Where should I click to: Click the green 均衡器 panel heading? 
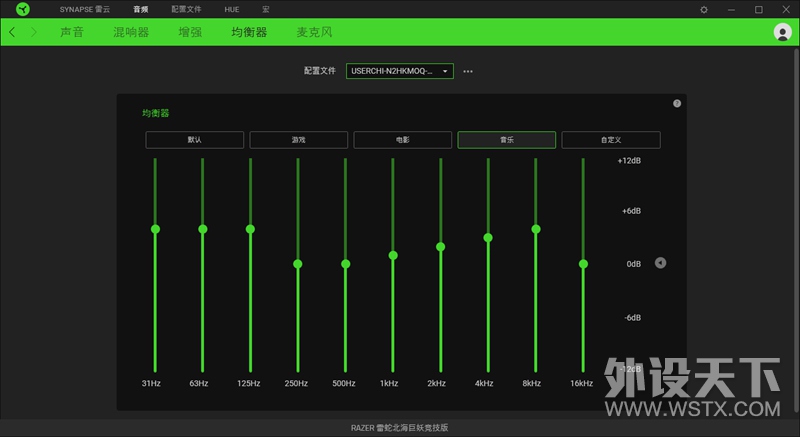coord(156,113)
